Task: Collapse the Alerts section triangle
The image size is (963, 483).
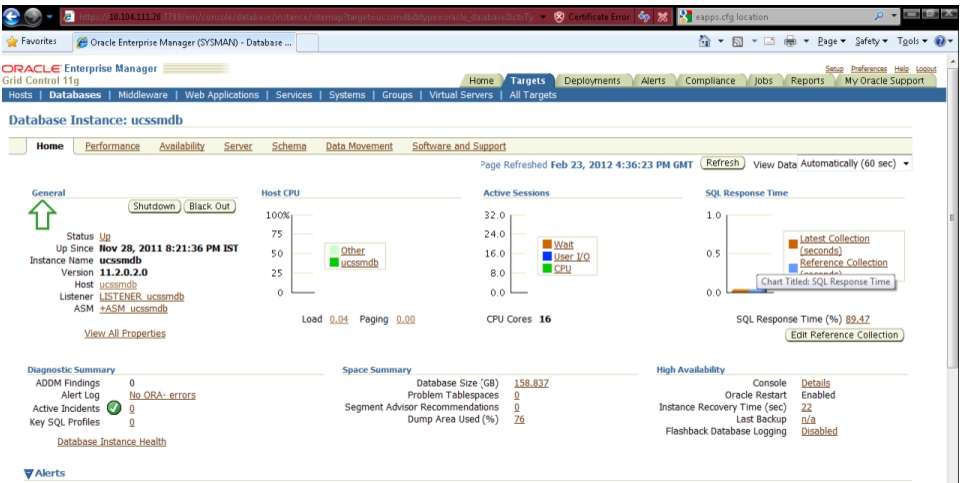Action: (28, 474)
